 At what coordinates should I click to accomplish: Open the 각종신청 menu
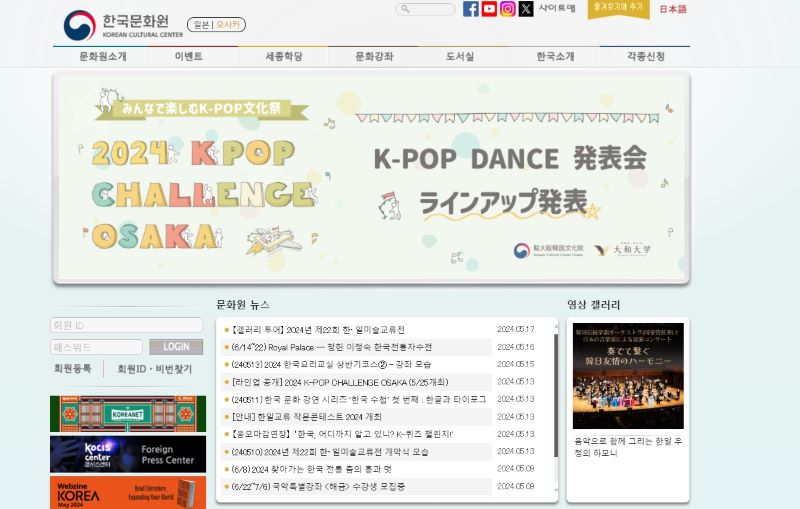click(646, 56)
